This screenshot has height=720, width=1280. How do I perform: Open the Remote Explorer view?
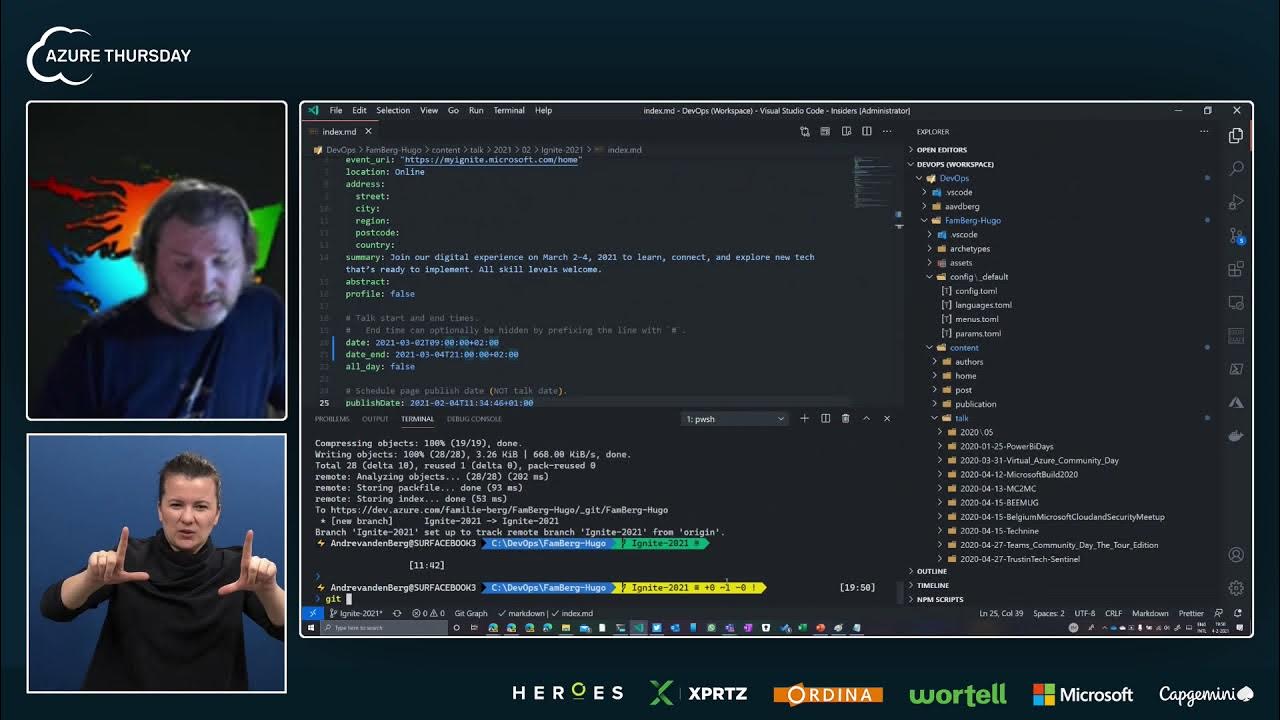click(1236, 302)
